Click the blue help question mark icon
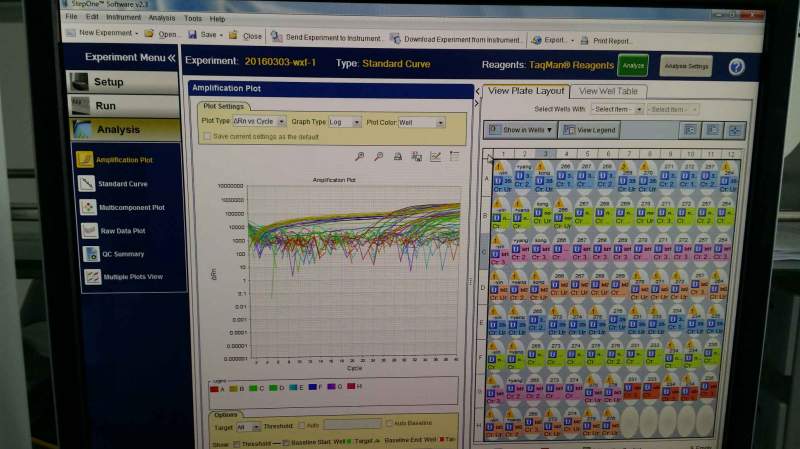Screen dimensions: 800x449 coord(736,67)
